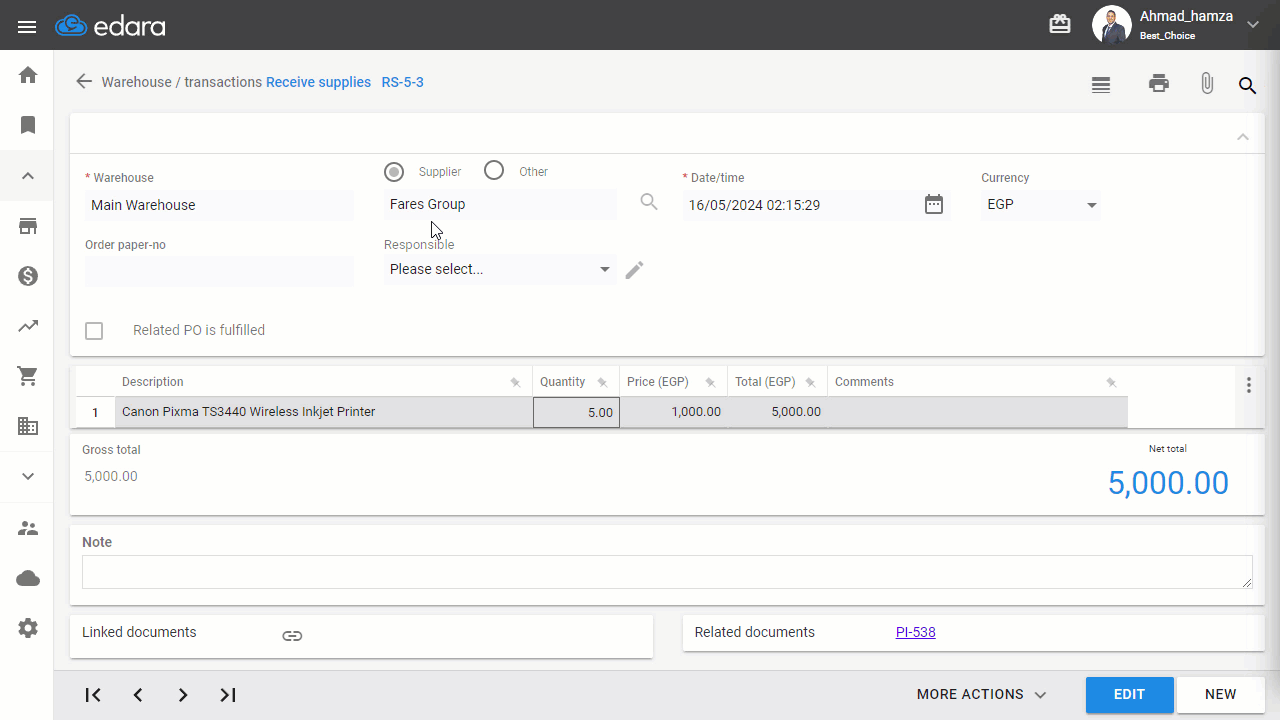The width and height of the screenshot is (1280, 720).
Task: Pin the Description column
Action: 516,382
